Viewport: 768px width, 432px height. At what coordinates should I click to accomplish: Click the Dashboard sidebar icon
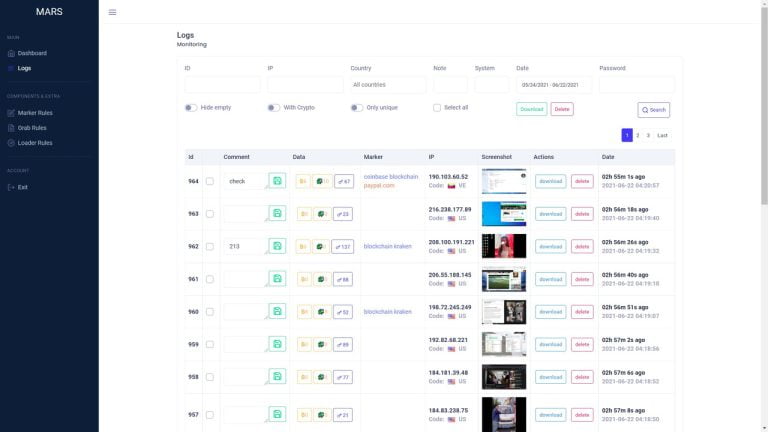tap(11, 53)
